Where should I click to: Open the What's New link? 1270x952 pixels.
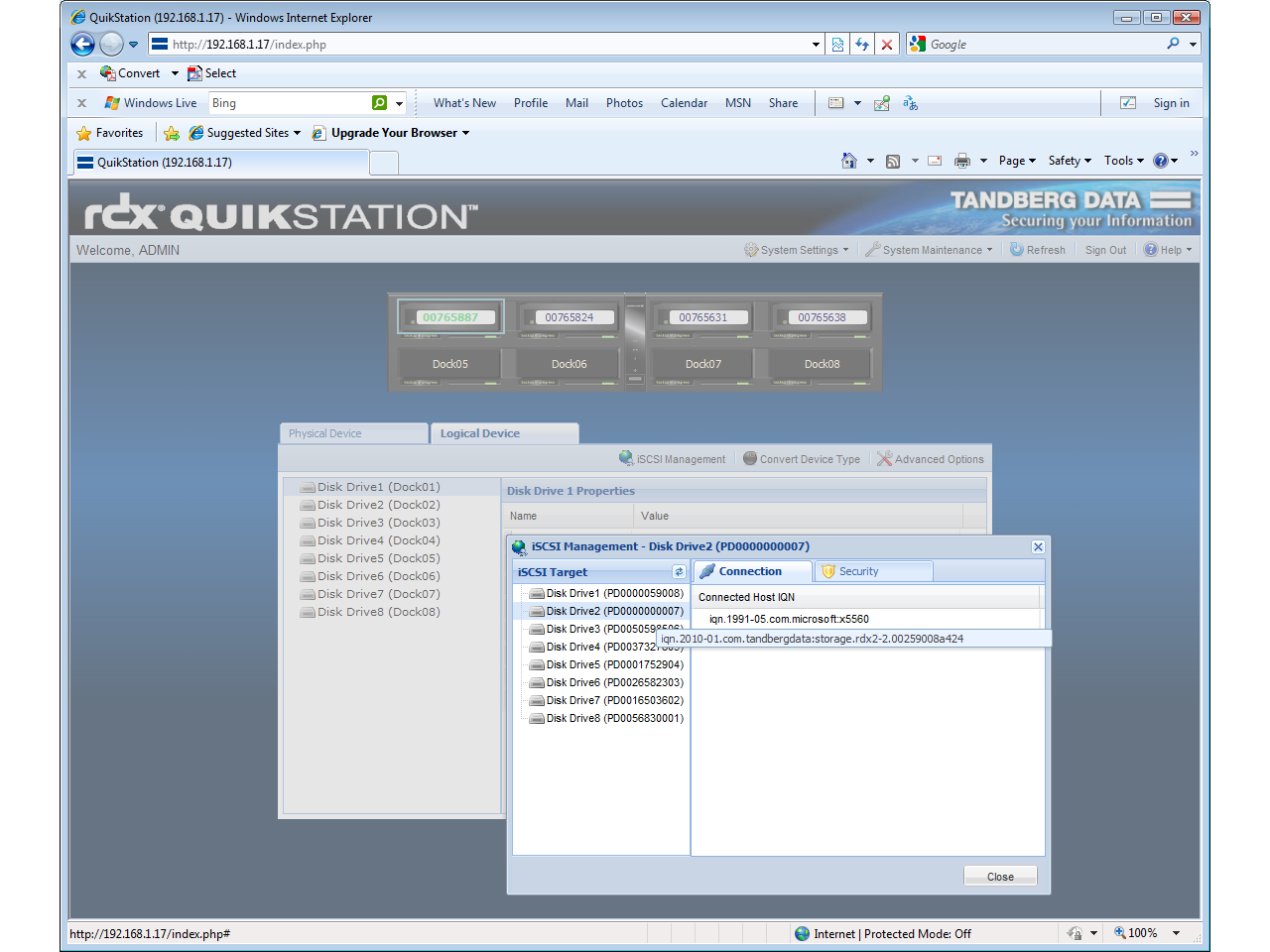coord(464,103)
